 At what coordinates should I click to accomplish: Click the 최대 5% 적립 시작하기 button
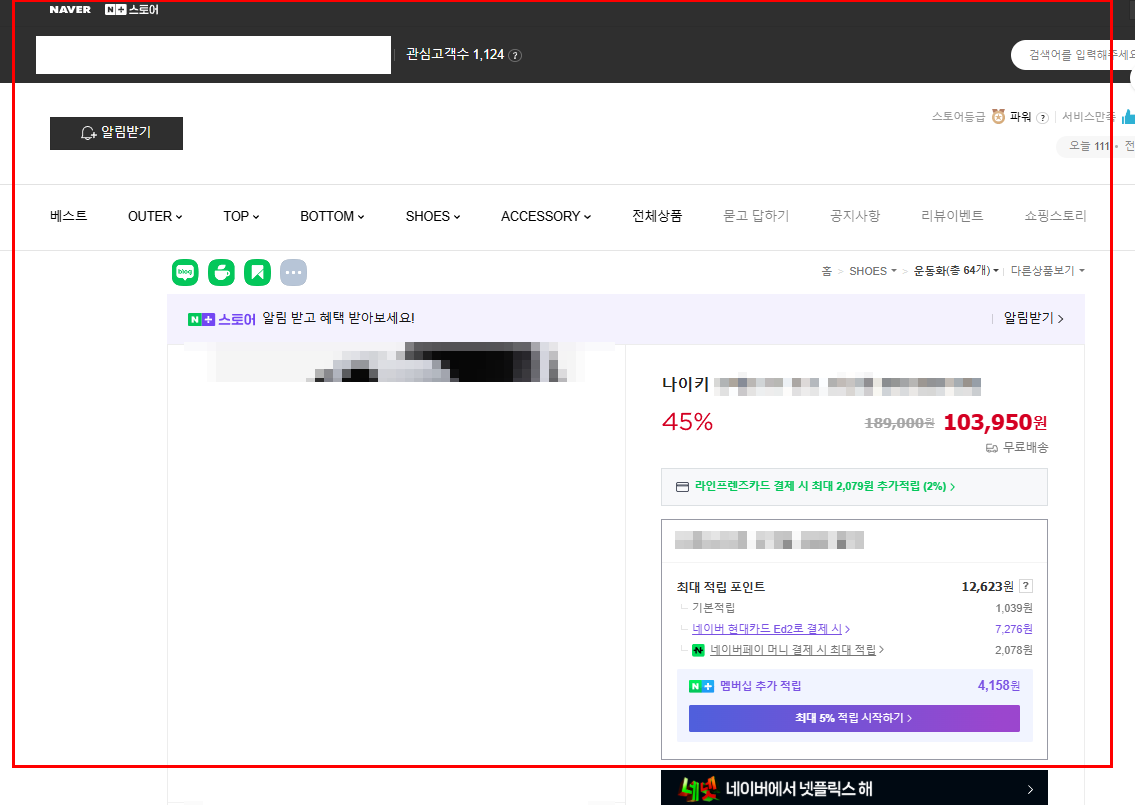point(854,718)
